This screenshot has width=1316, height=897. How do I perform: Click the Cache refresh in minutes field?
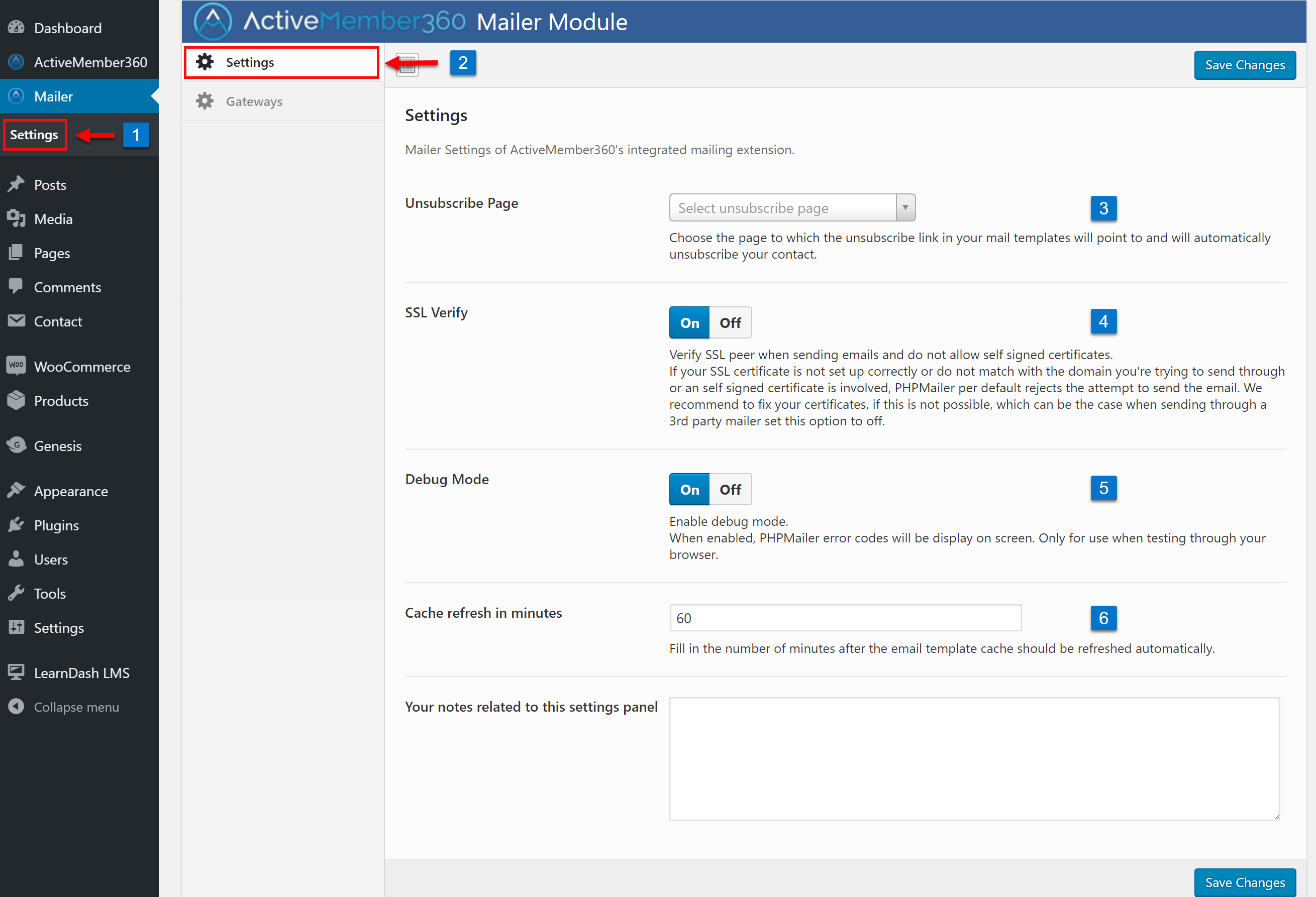(x=846, y=617)
